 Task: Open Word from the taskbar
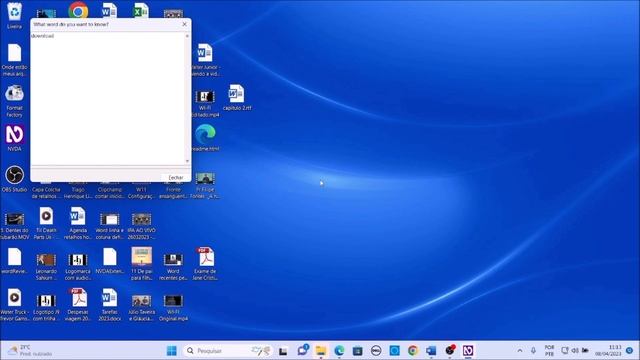(431, 351)
